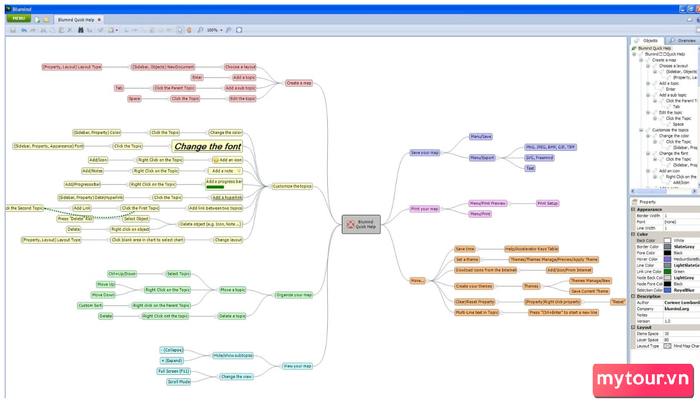Click the Cut scissors icon
The image size is (700, 405).
tap(43, 30)
